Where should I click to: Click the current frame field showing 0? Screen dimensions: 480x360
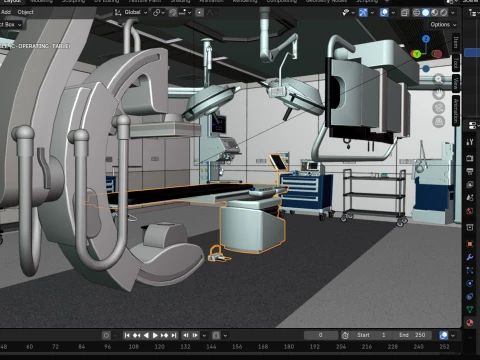[x=321, y=335]
